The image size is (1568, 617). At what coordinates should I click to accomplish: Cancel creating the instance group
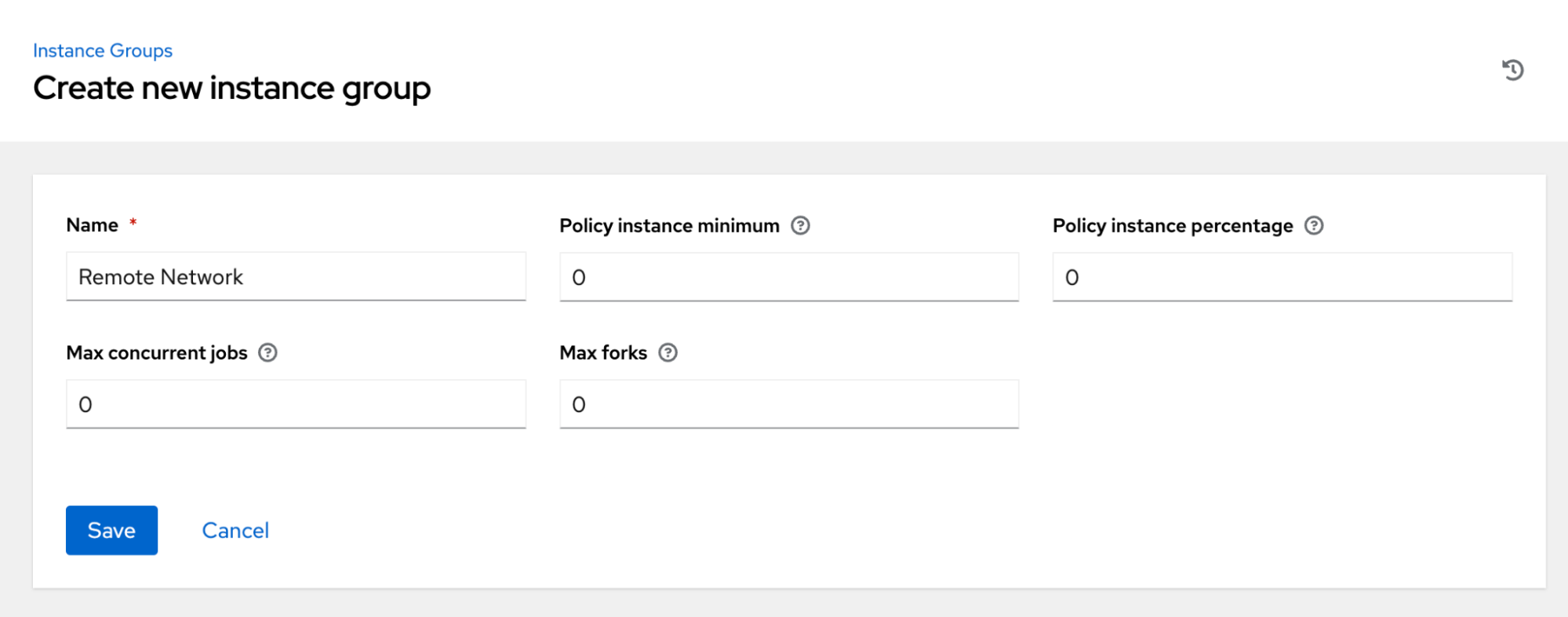coord(235,531)
